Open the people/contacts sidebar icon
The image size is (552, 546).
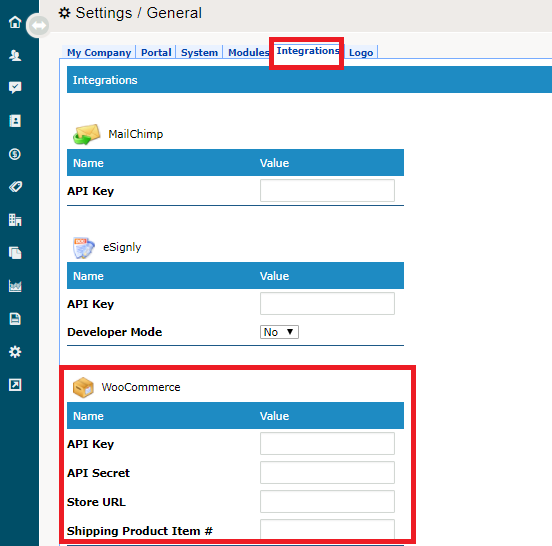click(x=15, y=55)
